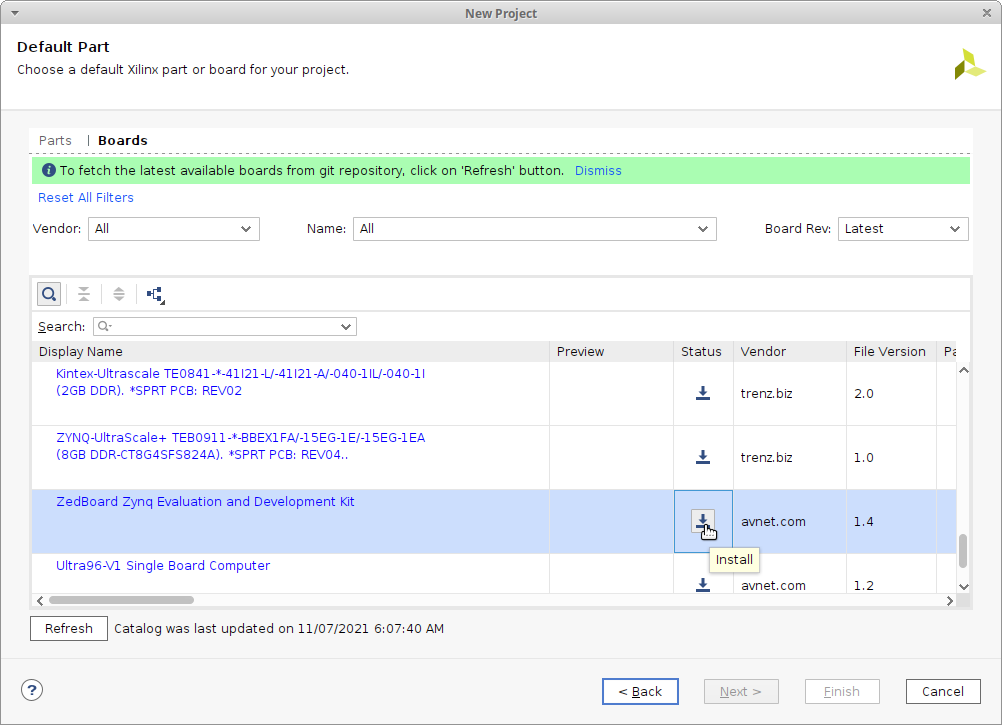Click the group-by-hierarchy tree icon
This screenshot has height=725, width=1002.
[x=155, y=294]
